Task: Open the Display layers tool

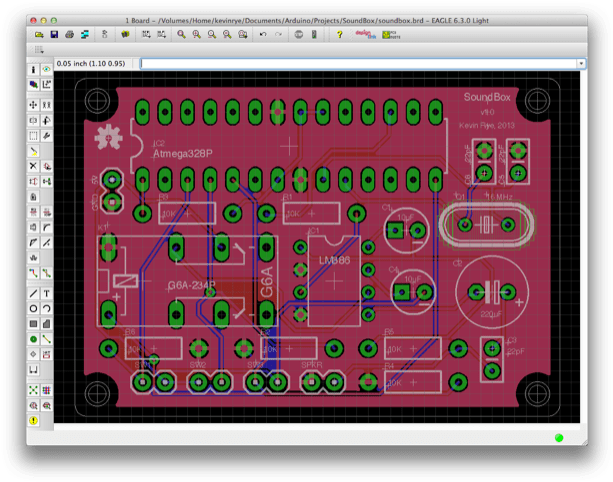Action: (x=33, y=84)
